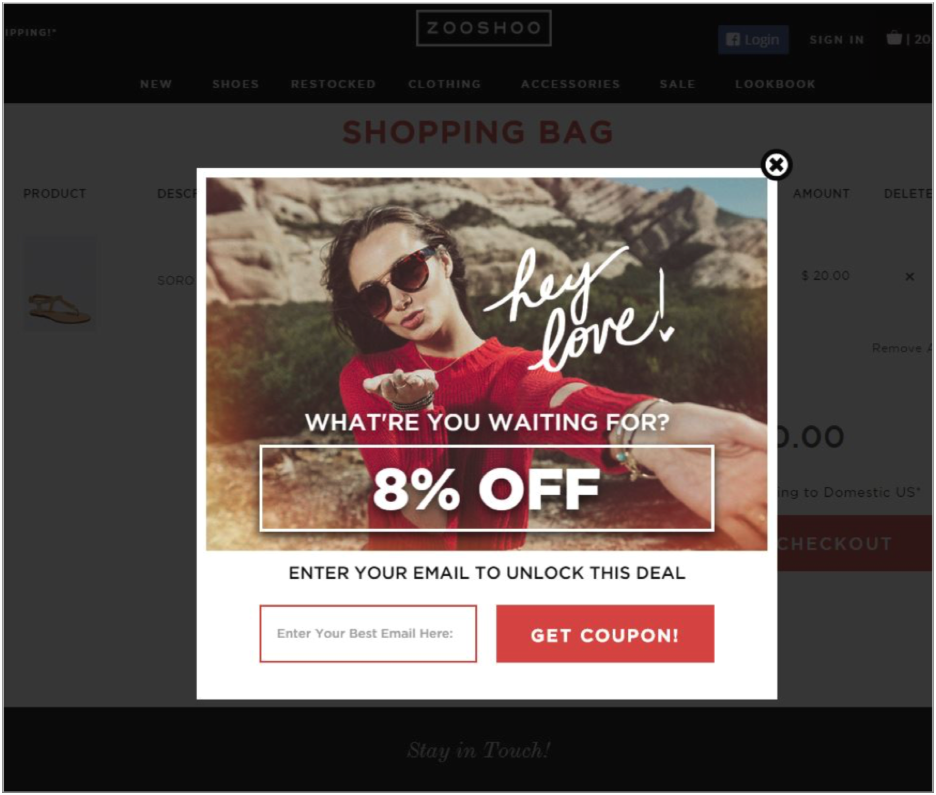Open the sandal product thumbnail
936x795 pixels.
click(60, 283)
